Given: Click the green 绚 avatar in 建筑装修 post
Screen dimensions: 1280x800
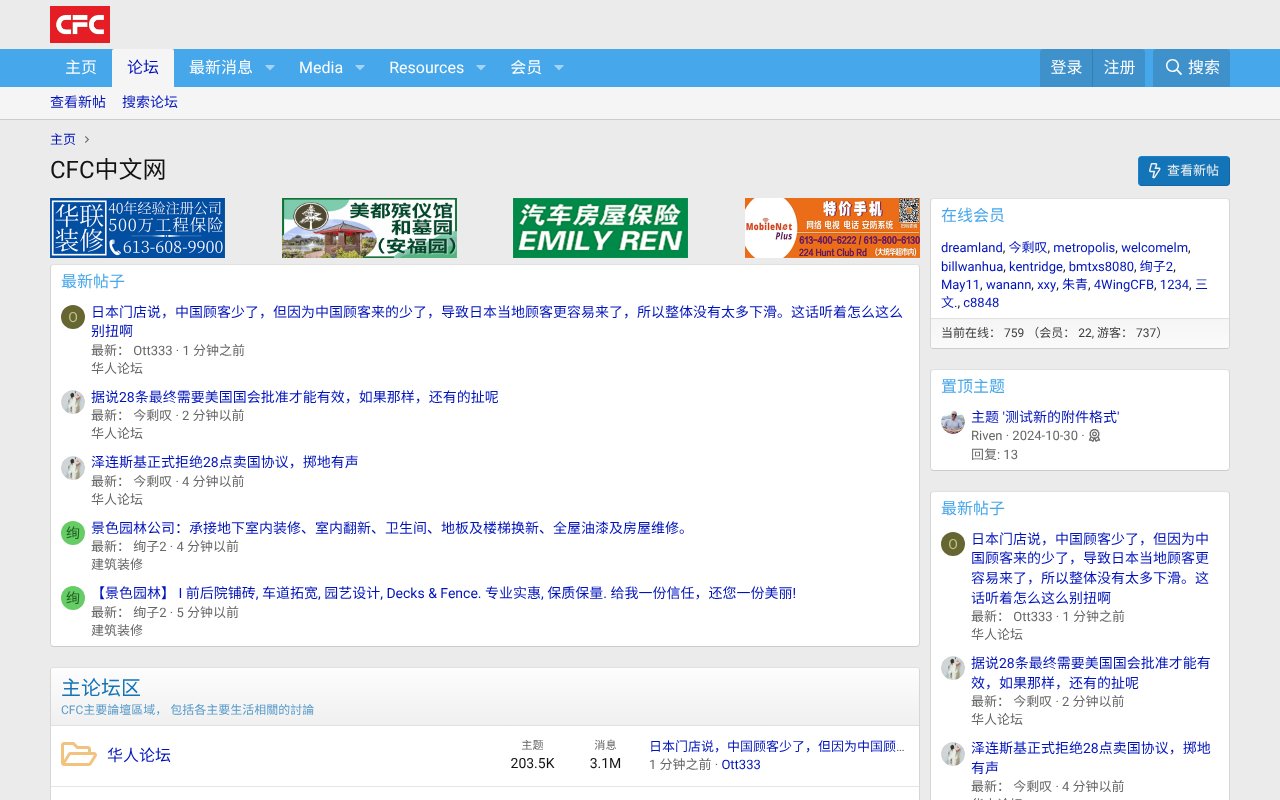Looking at the screenshot, I should (x=71, y=599).
